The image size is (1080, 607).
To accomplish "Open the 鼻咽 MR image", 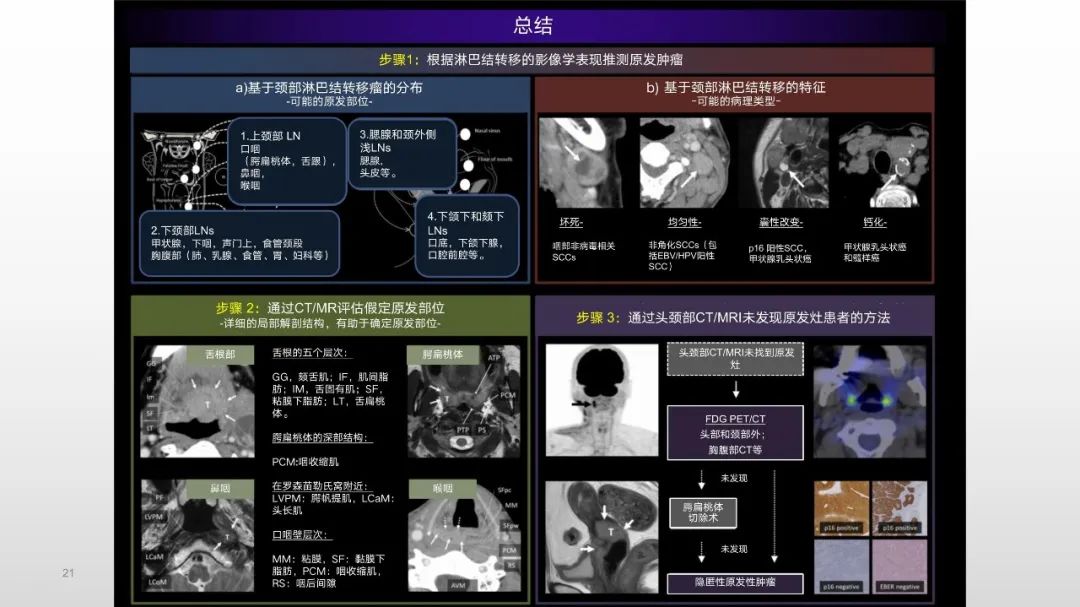I will [x=197, y=535].
